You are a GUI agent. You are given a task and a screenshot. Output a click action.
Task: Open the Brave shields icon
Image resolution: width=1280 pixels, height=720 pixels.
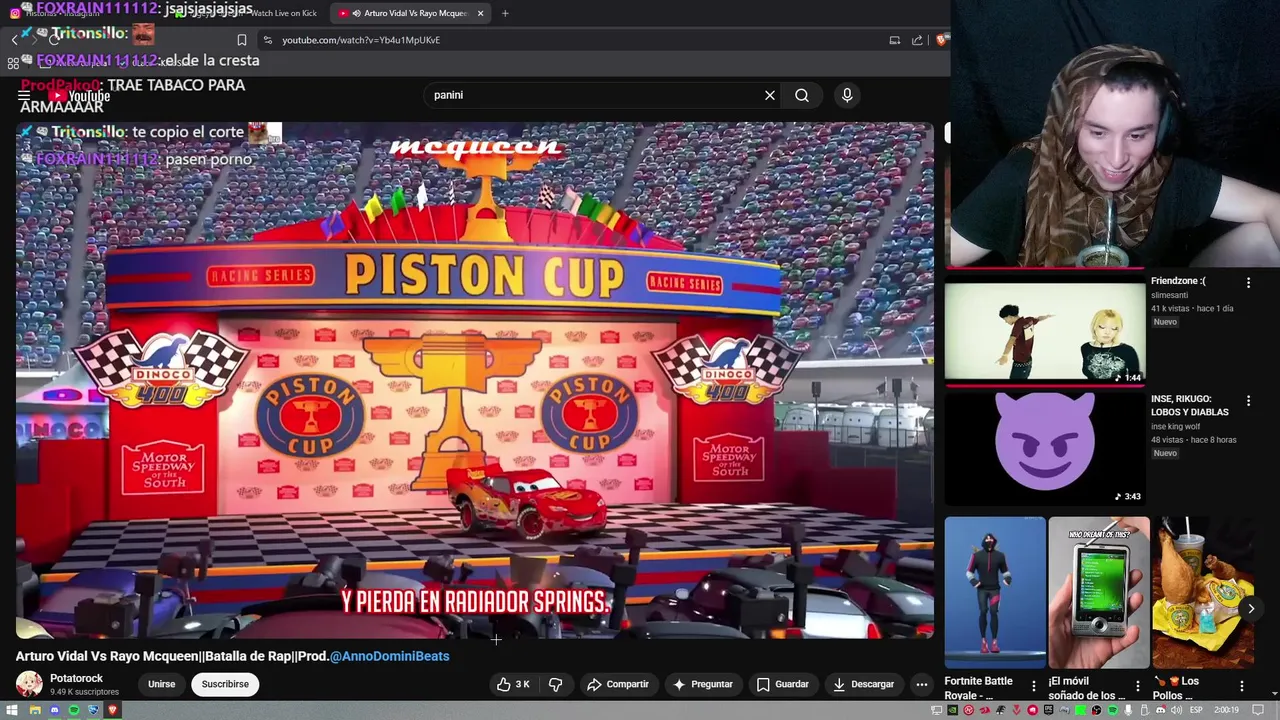[941, 40]
